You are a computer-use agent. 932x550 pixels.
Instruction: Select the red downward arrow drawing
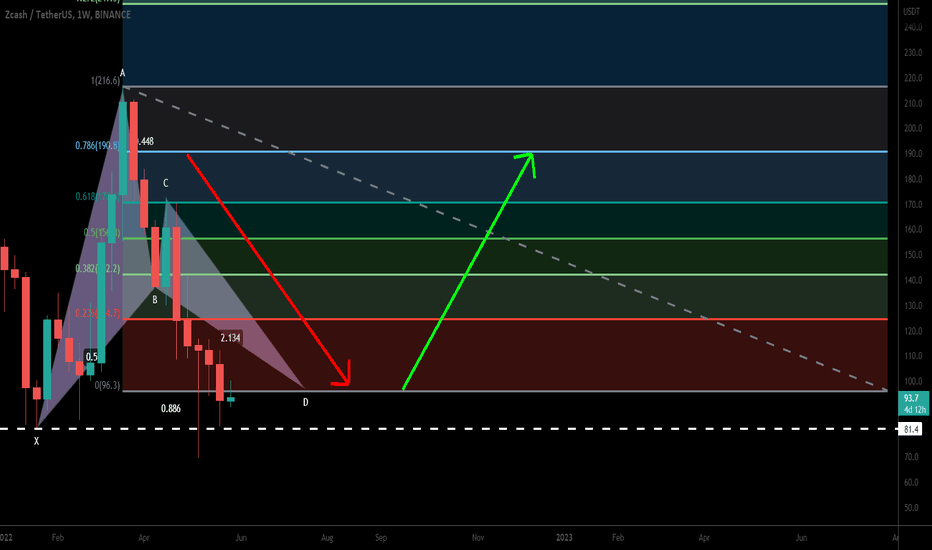[268, 270]
